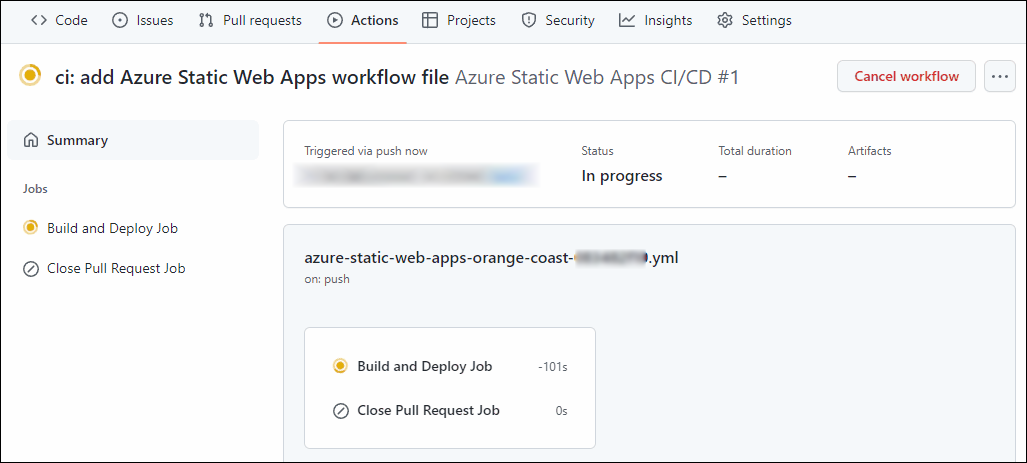Click the 'Triggered via push now' text

[365, 151]
